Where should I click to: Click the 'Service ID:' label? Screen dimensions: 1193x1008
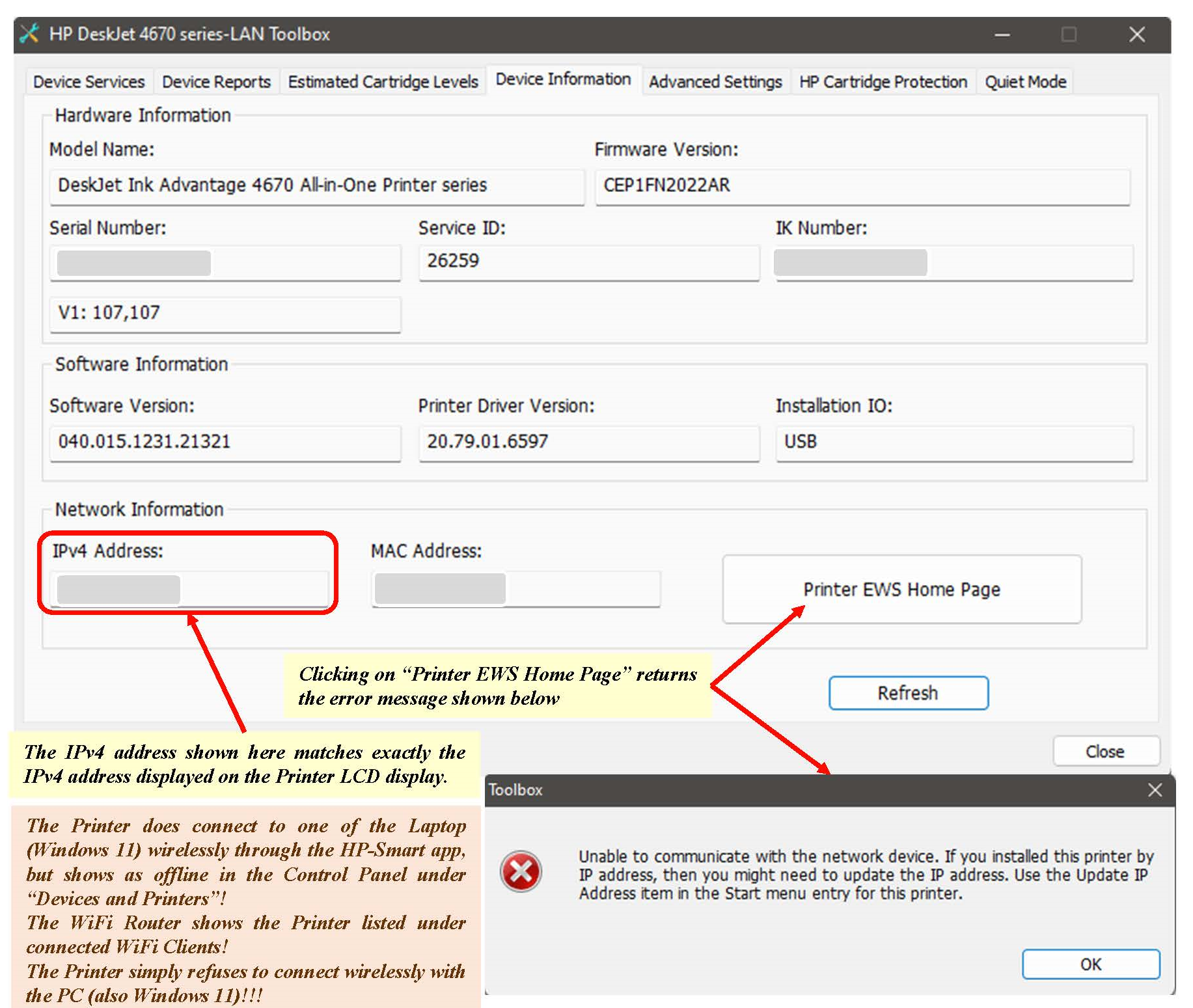point(462,228)
